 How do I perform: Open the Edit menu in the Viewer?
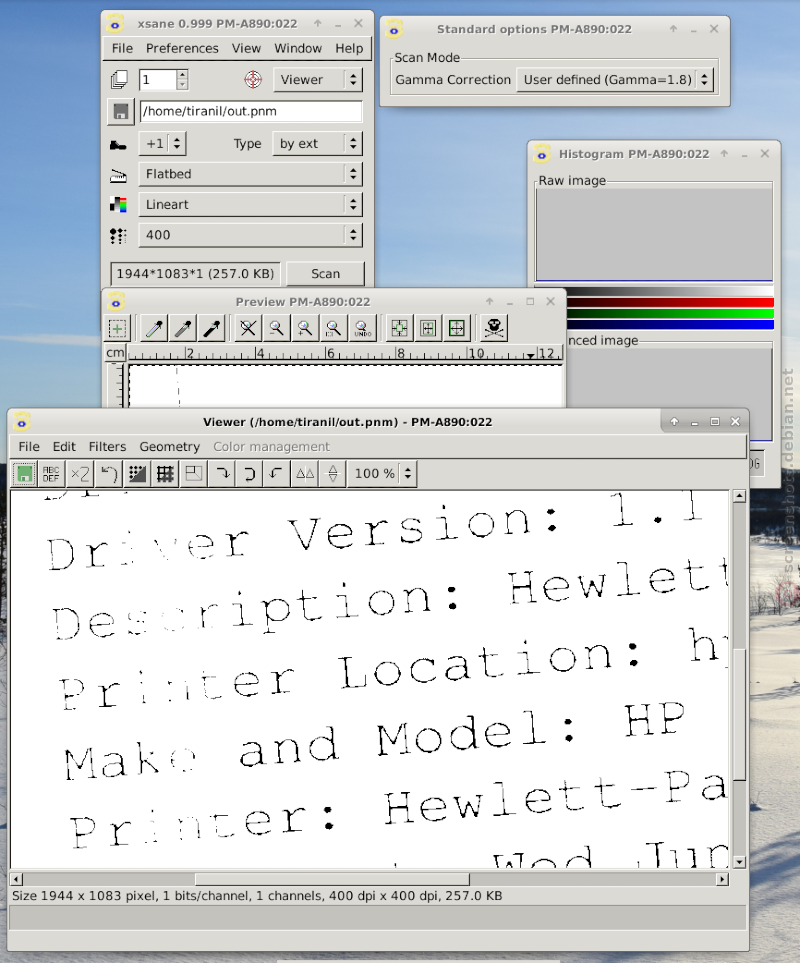[64, 446]
